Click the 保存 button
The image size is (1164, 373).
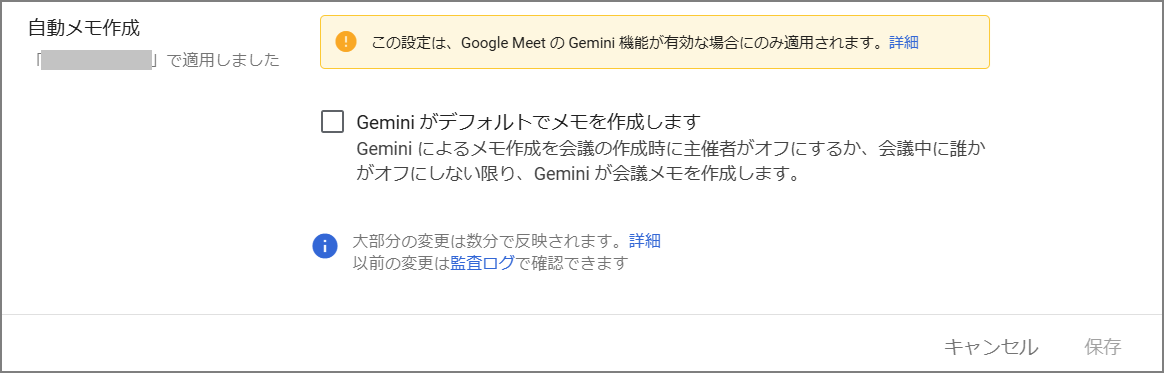click(x=1102, y=346)
